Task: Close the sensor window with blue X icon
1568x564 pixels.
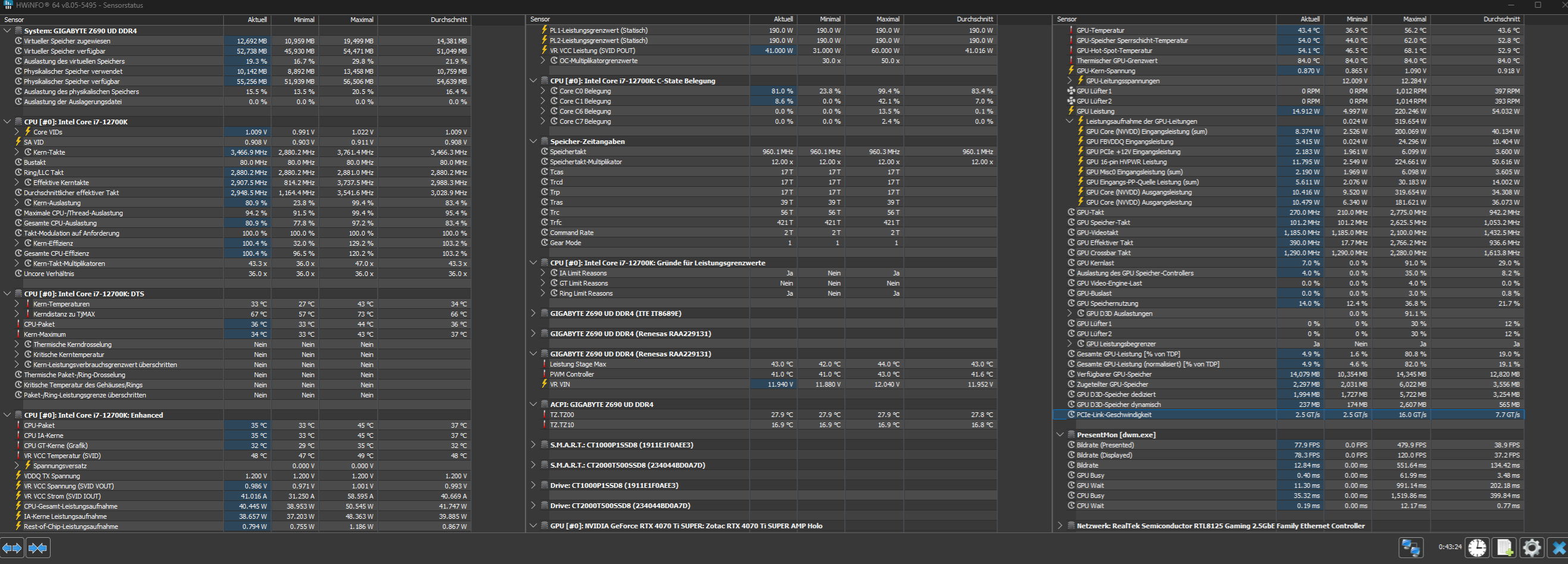Action: pyautogui.click(x=1558, y=547)
